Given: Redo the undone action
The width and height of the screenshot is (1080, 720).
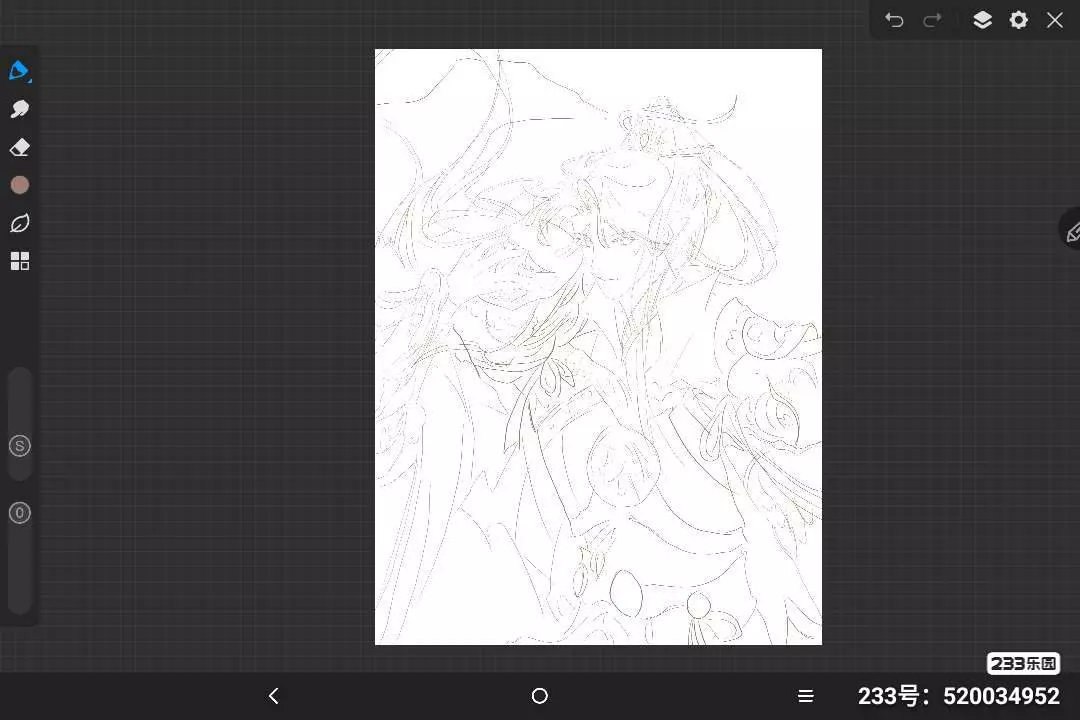Looking at the screenshot, I should [932, 20].
